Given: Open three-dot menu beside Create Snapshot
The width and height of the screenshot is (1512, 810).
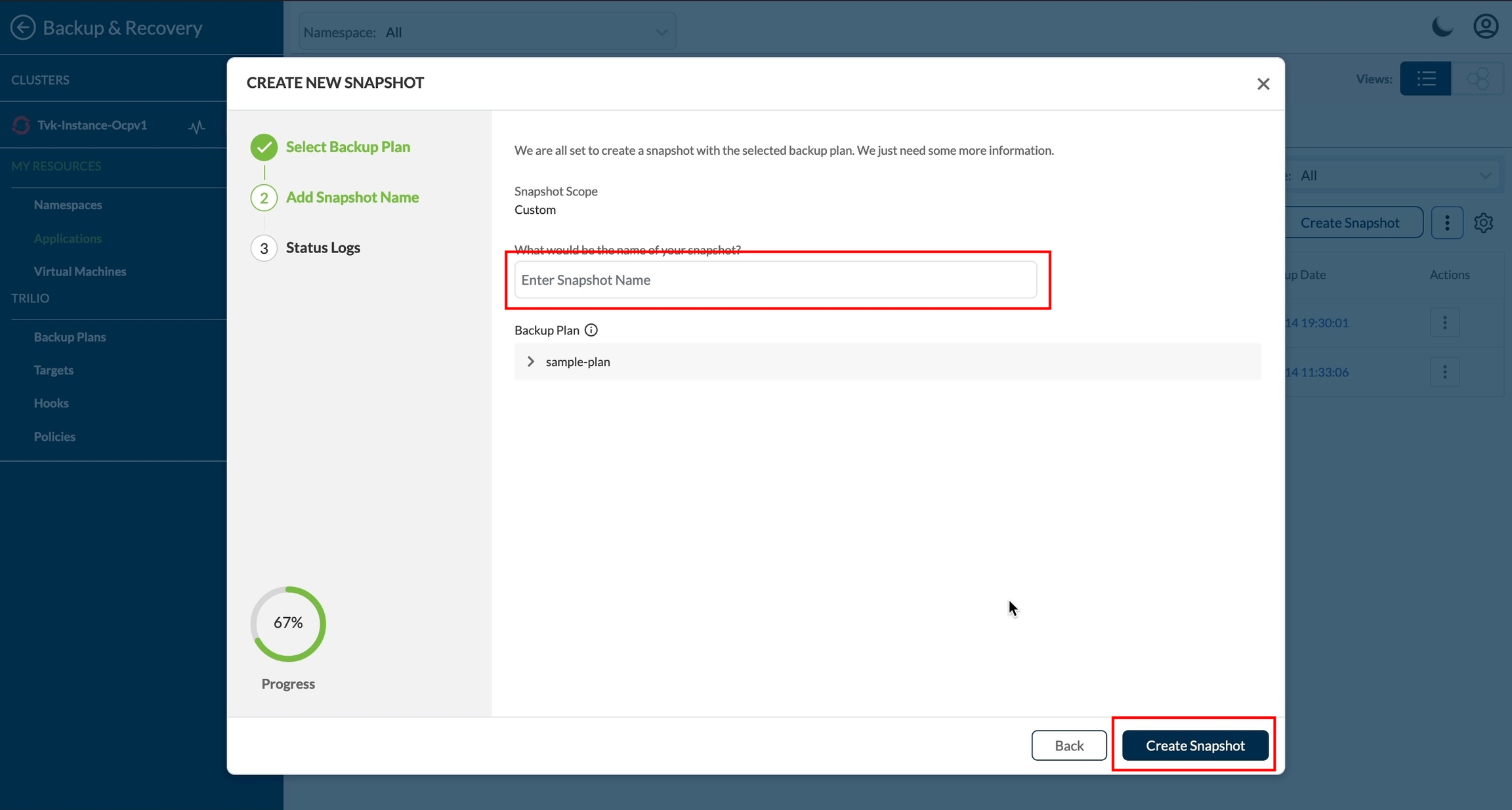Looking at the screenshot, I should point(1446,223).
